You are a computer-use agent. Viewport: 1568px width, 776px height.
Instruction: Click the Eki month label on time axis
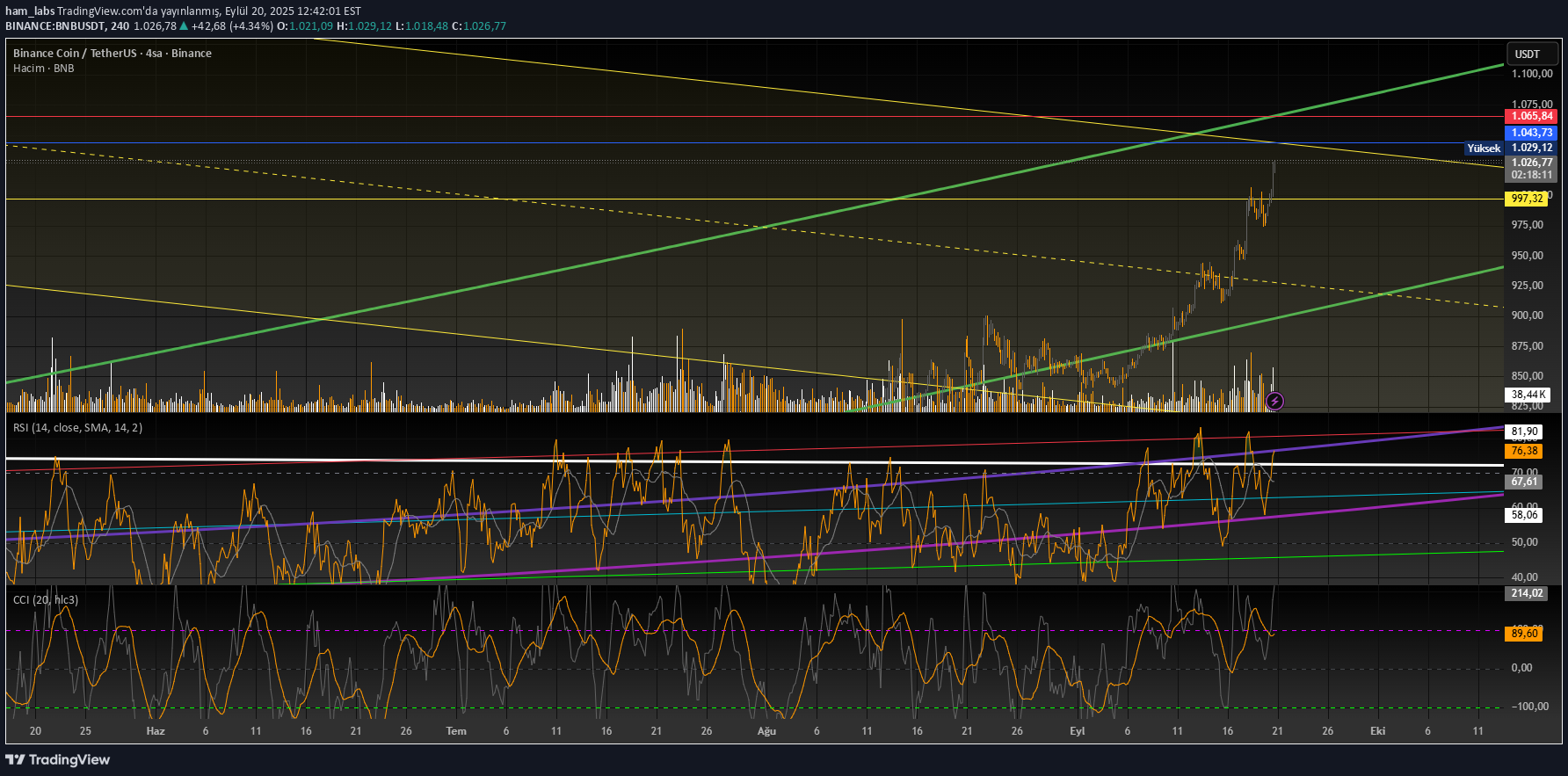pos(1378,731)
